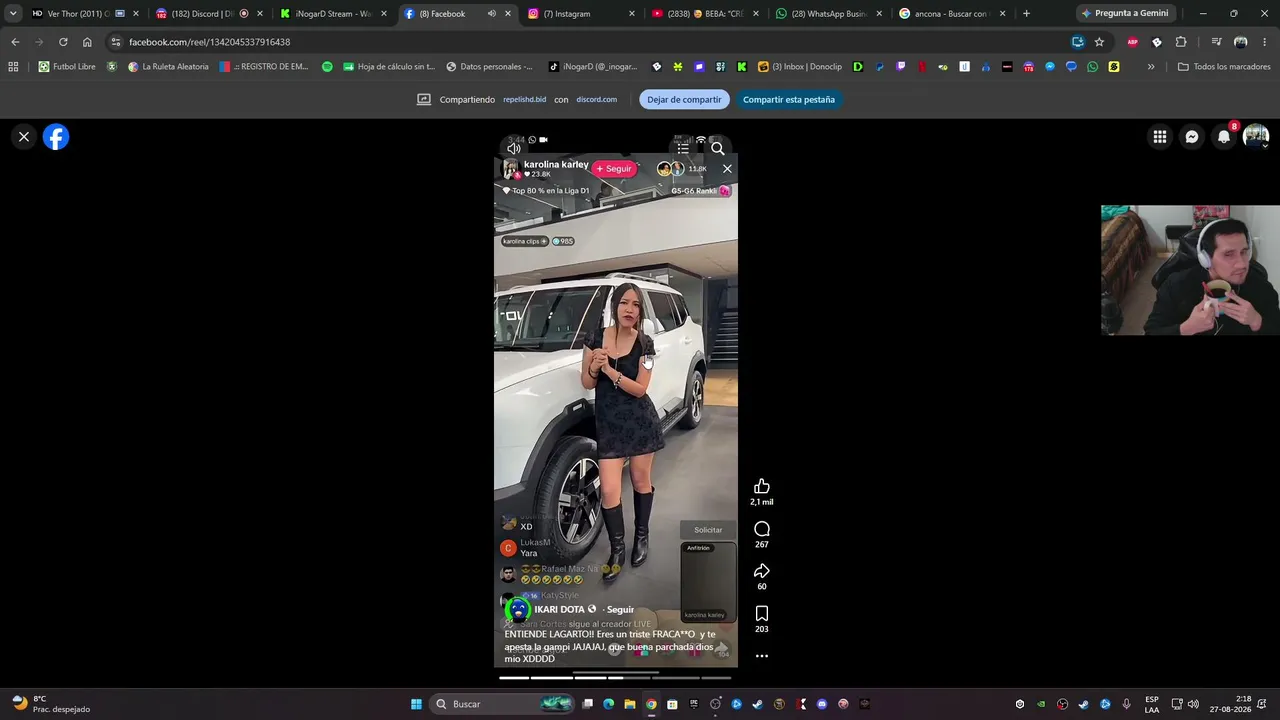Open La Ruleta Aleatoria bookmark

(168, 67)
